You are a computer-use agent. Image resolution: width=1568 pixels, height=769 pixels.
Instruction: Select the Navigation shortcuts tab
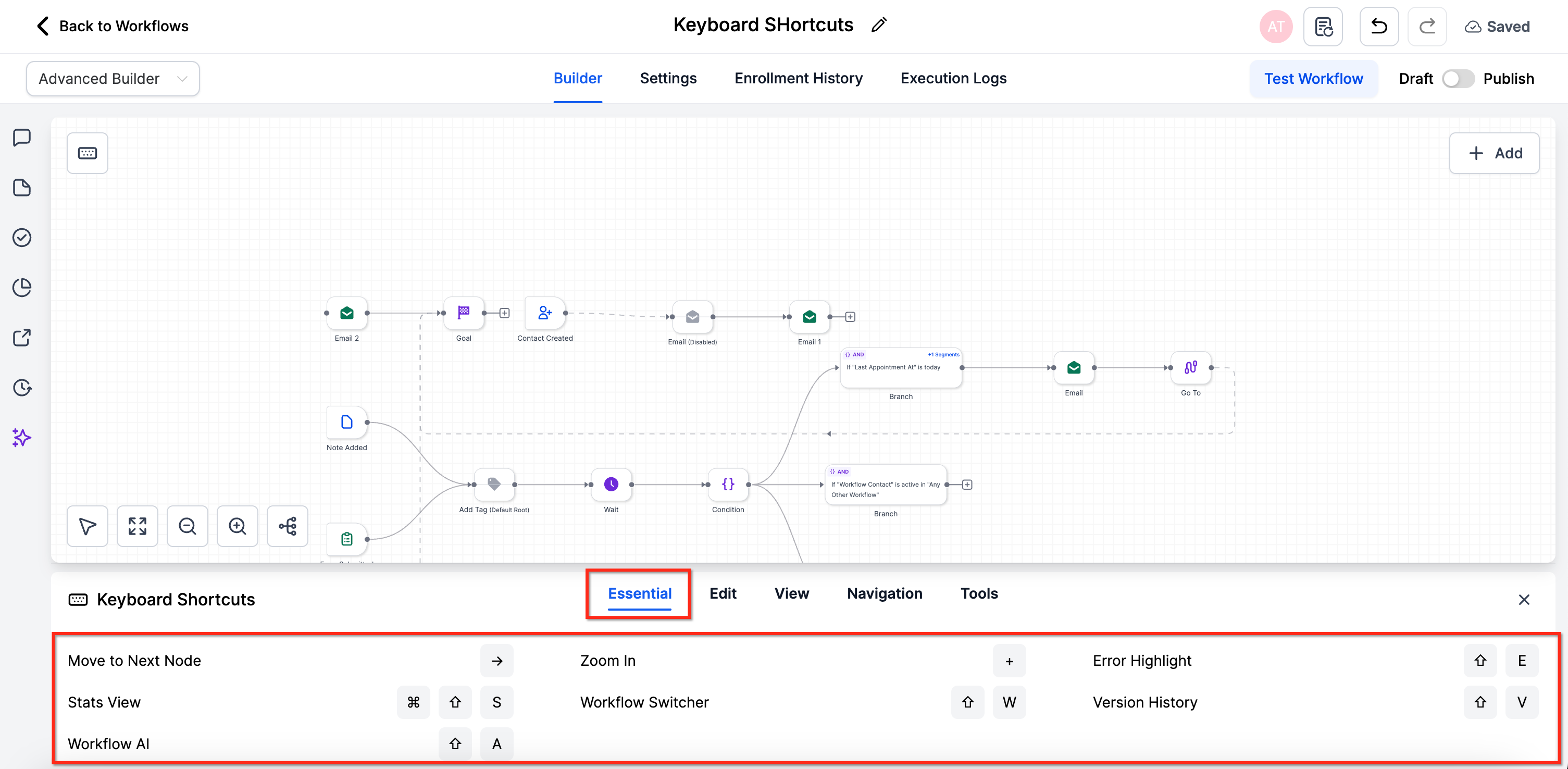click(x=884, y=593)
